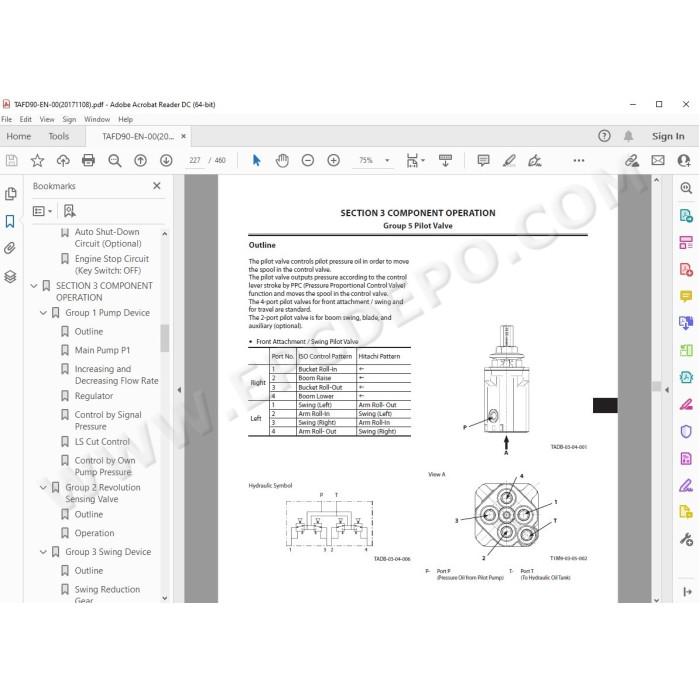The width and height of the screenshot is (700, 700).
Task: Send file by email envelope icon
Action: pyautogui.click(x=658, y=160)
